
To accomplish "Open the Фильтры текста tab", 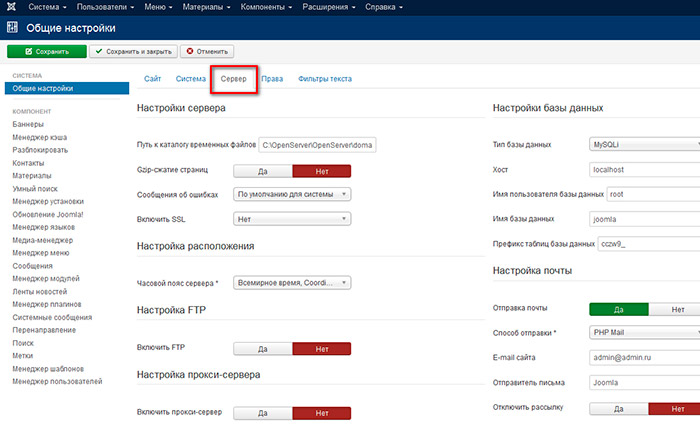I will click(324, 78).
